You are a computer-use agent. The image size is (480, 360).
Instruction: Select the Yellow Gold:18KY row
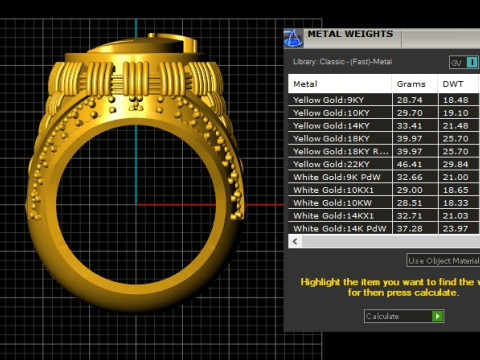tap(384, 139)
